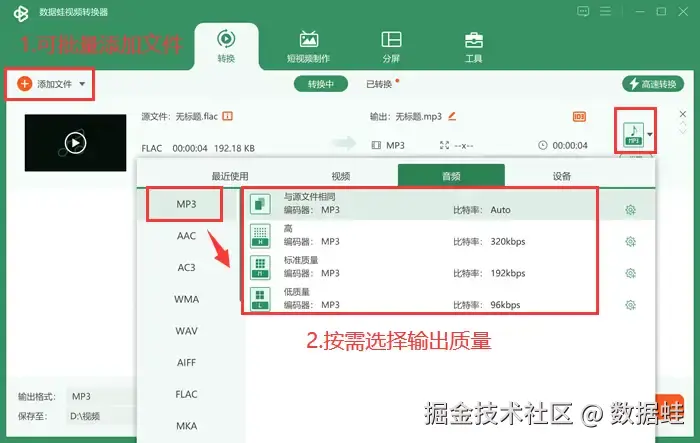700x443 pixels.
Task: Select WAV in format list
Action: pos(186,331)
